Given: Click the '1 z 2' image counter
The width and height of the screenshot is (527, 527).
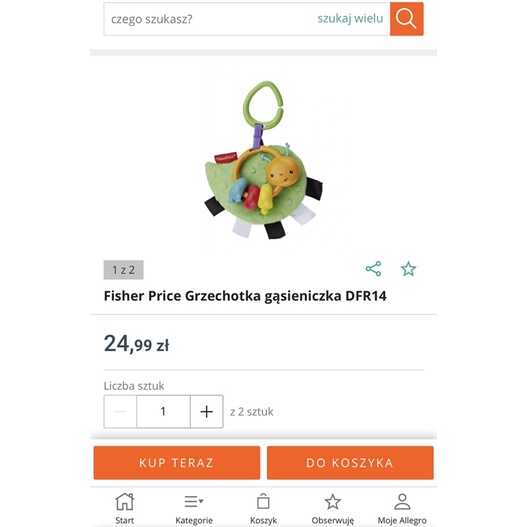Looking at the screenshot, I should [x=123, y=270].
